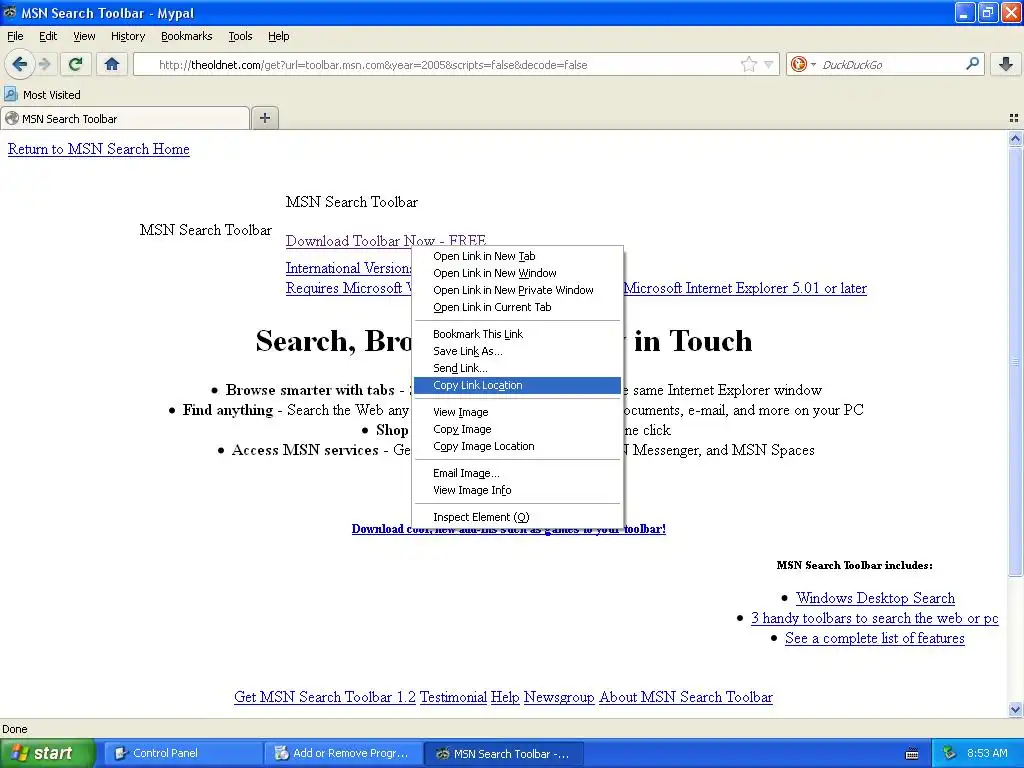Open the Tools menu
This screenshot has width=1024, height=768.
[240, 36]
